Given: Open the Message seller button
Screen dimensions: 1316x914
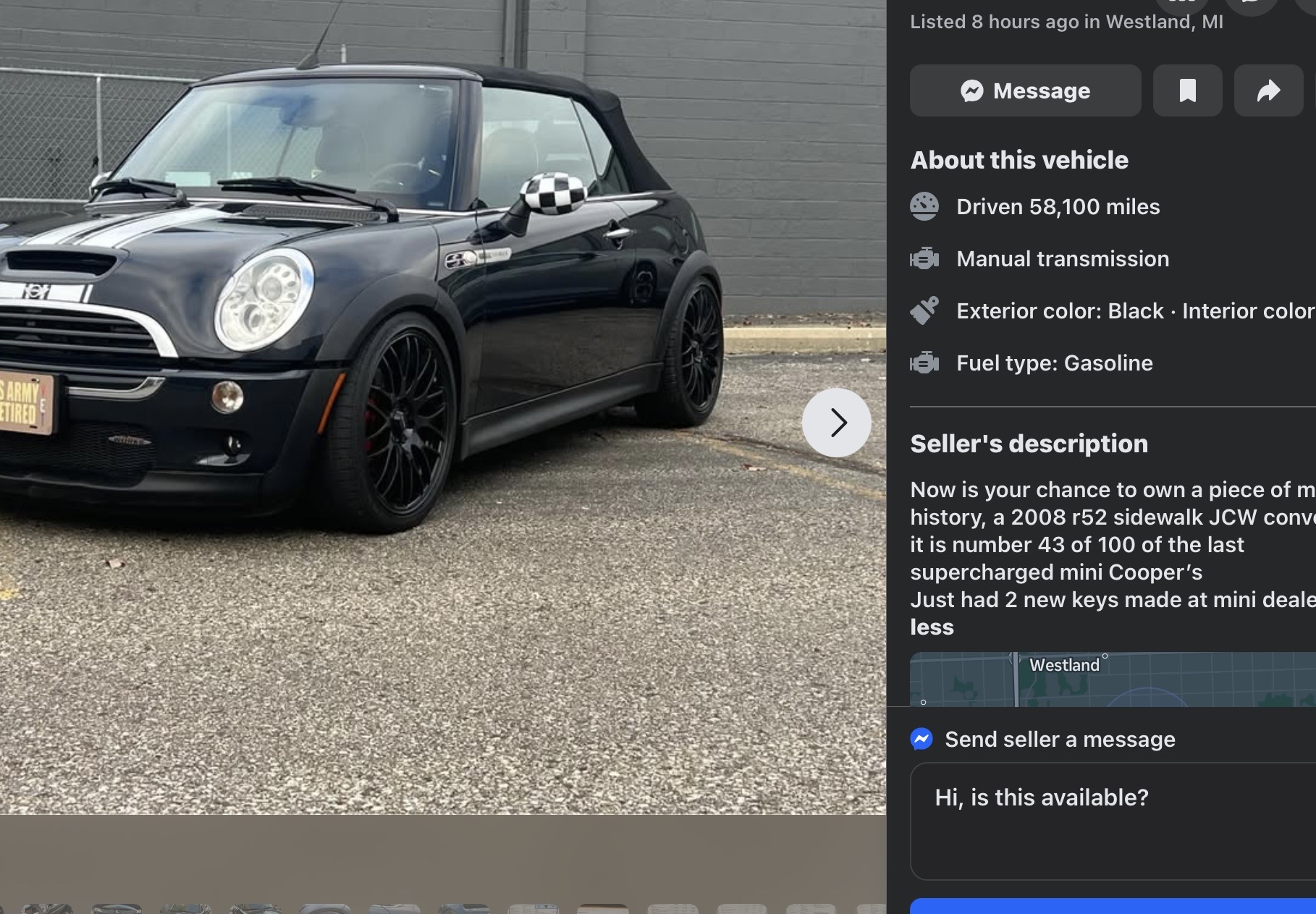Looking at the screenshot, I should click(x=1025, y=90).
